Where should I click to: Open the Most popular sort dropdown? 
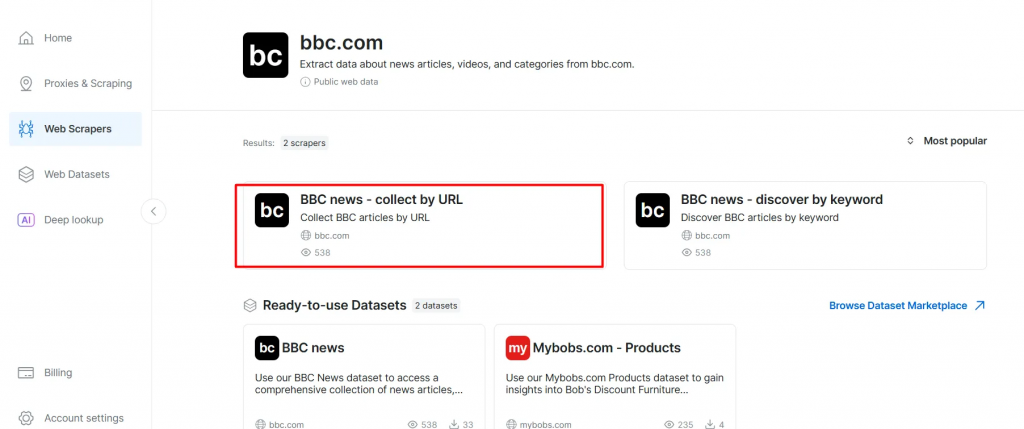946,141
